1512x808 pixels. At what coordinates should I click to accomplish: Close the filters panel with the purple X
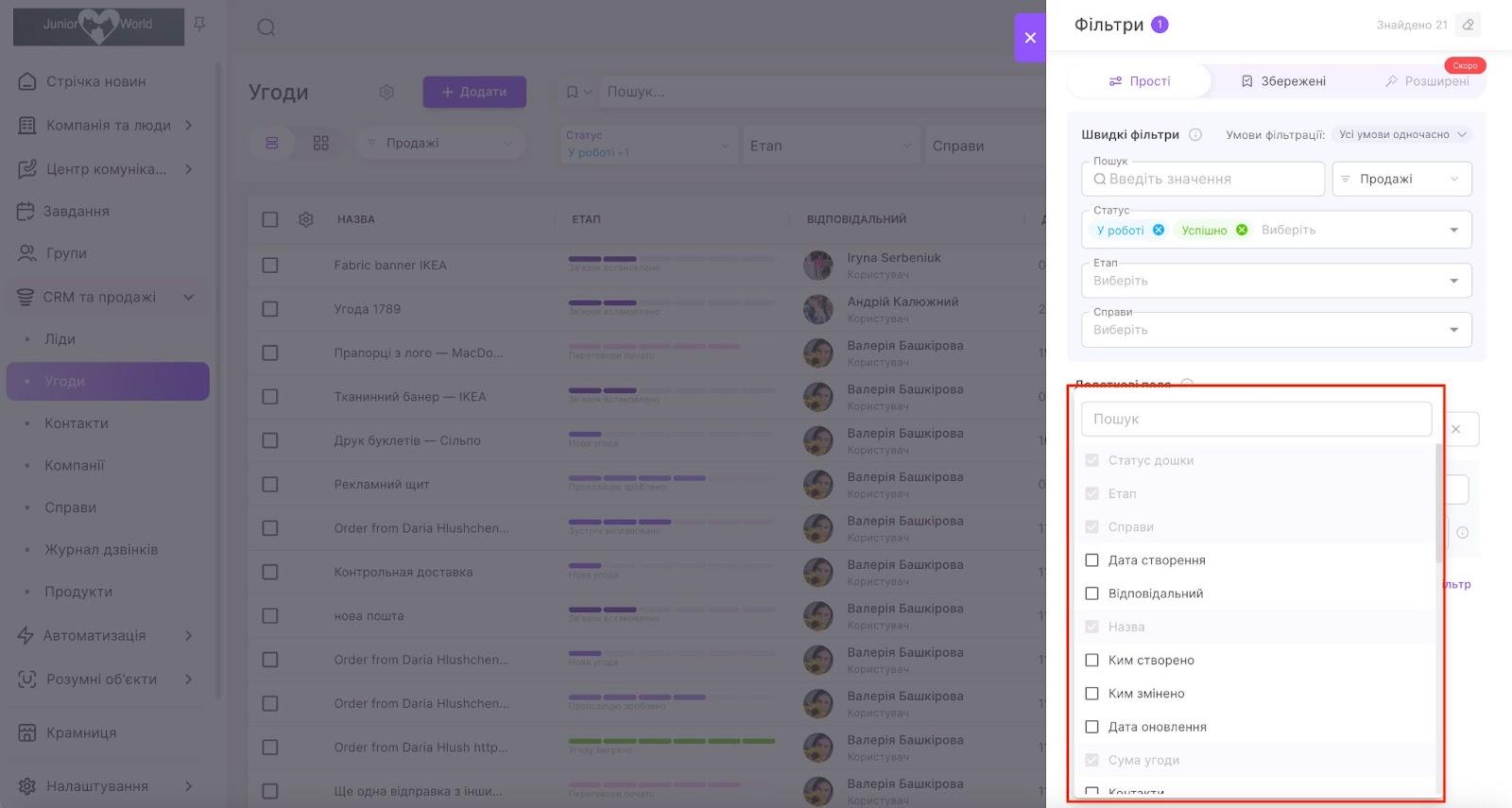click(x=1030, y=38)
